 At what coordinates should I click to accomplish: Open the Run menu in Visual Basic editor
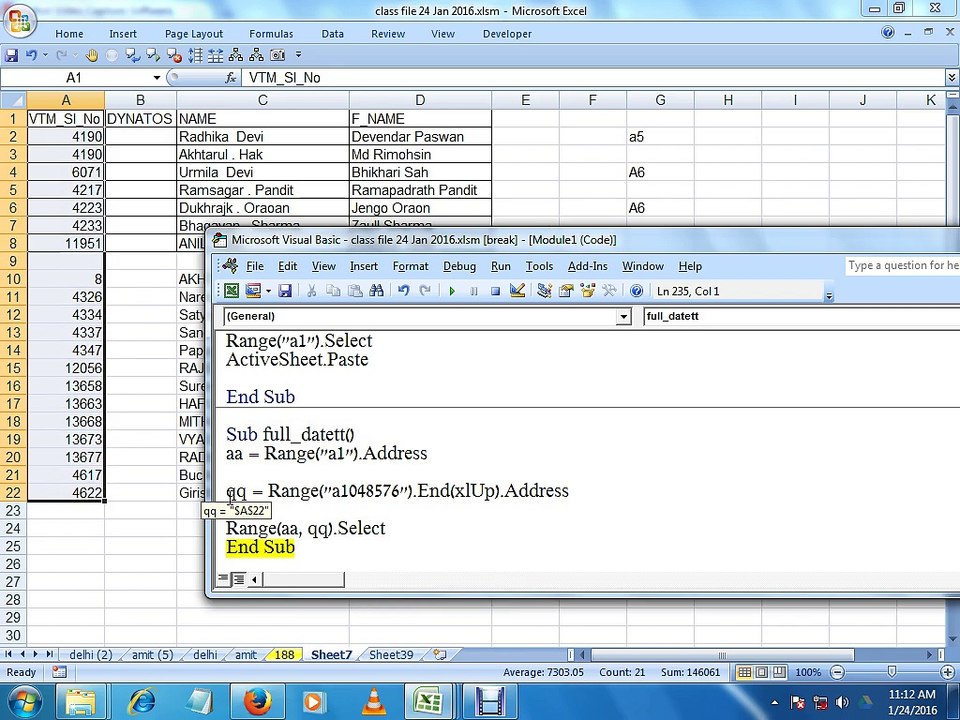point(501,266)
